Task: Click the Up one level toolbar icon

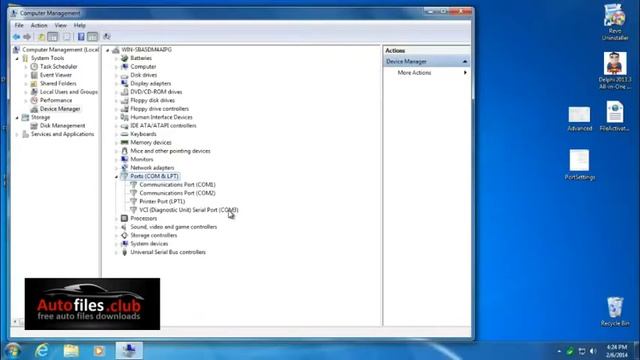Action: 41,37
